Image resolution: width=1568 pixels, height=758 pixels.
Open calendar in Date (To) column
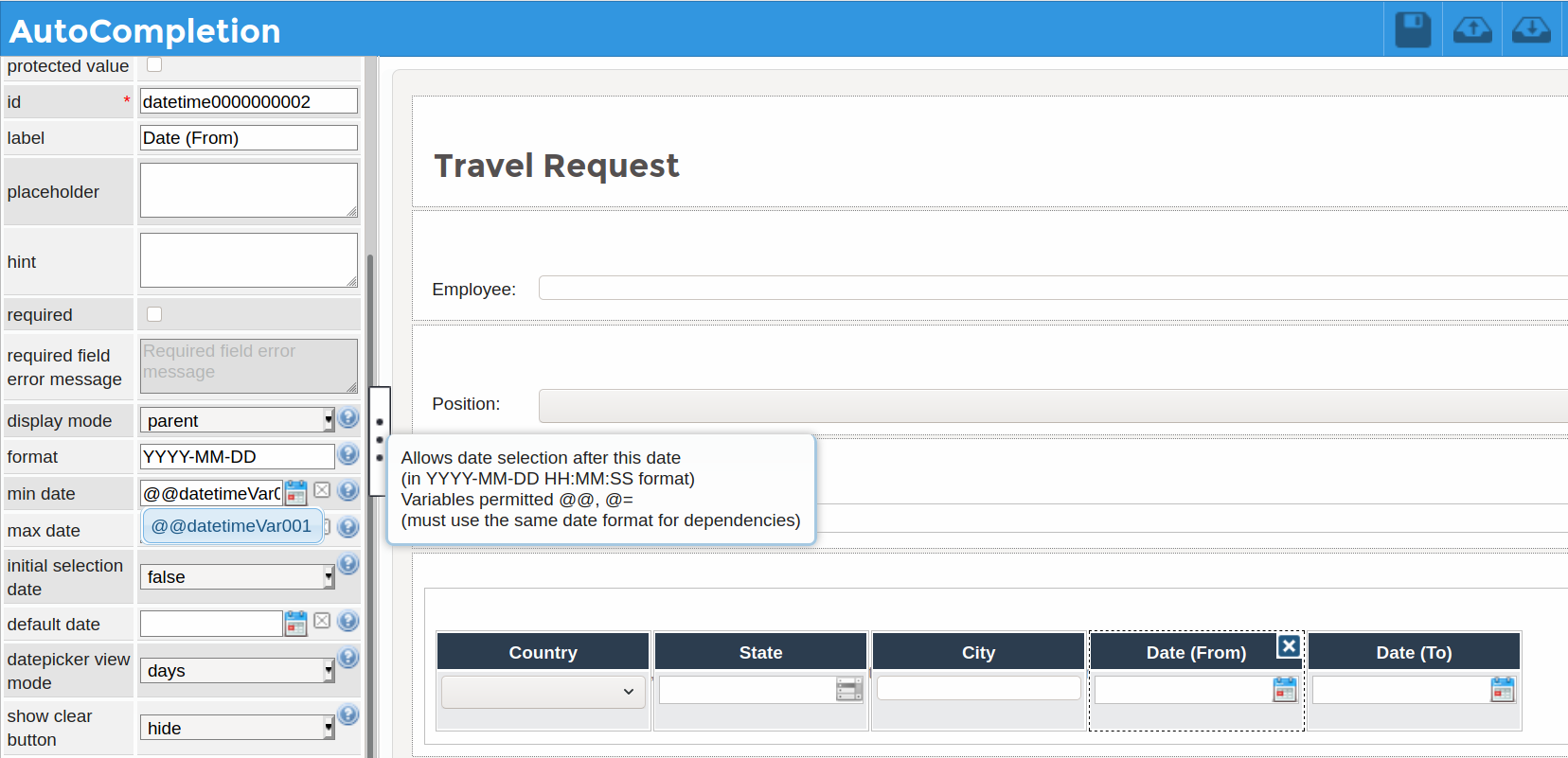[1503, 689]
